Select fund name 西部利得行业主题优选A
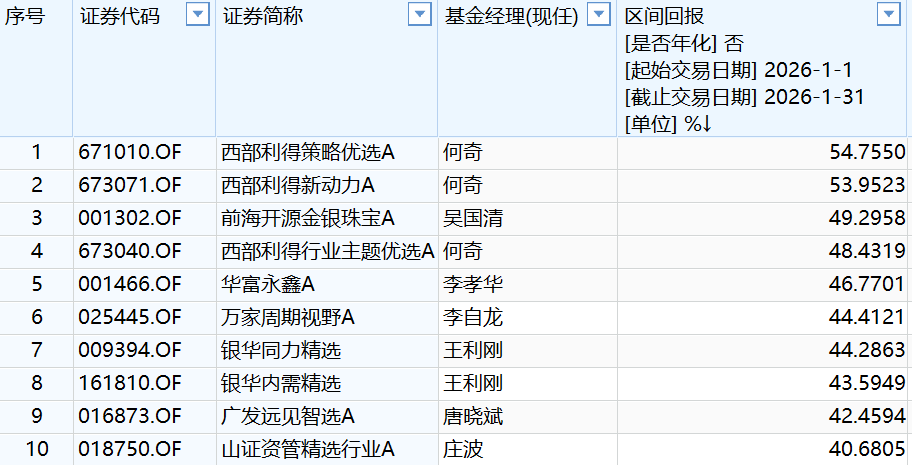912x465 pixels. click(328, 251)
